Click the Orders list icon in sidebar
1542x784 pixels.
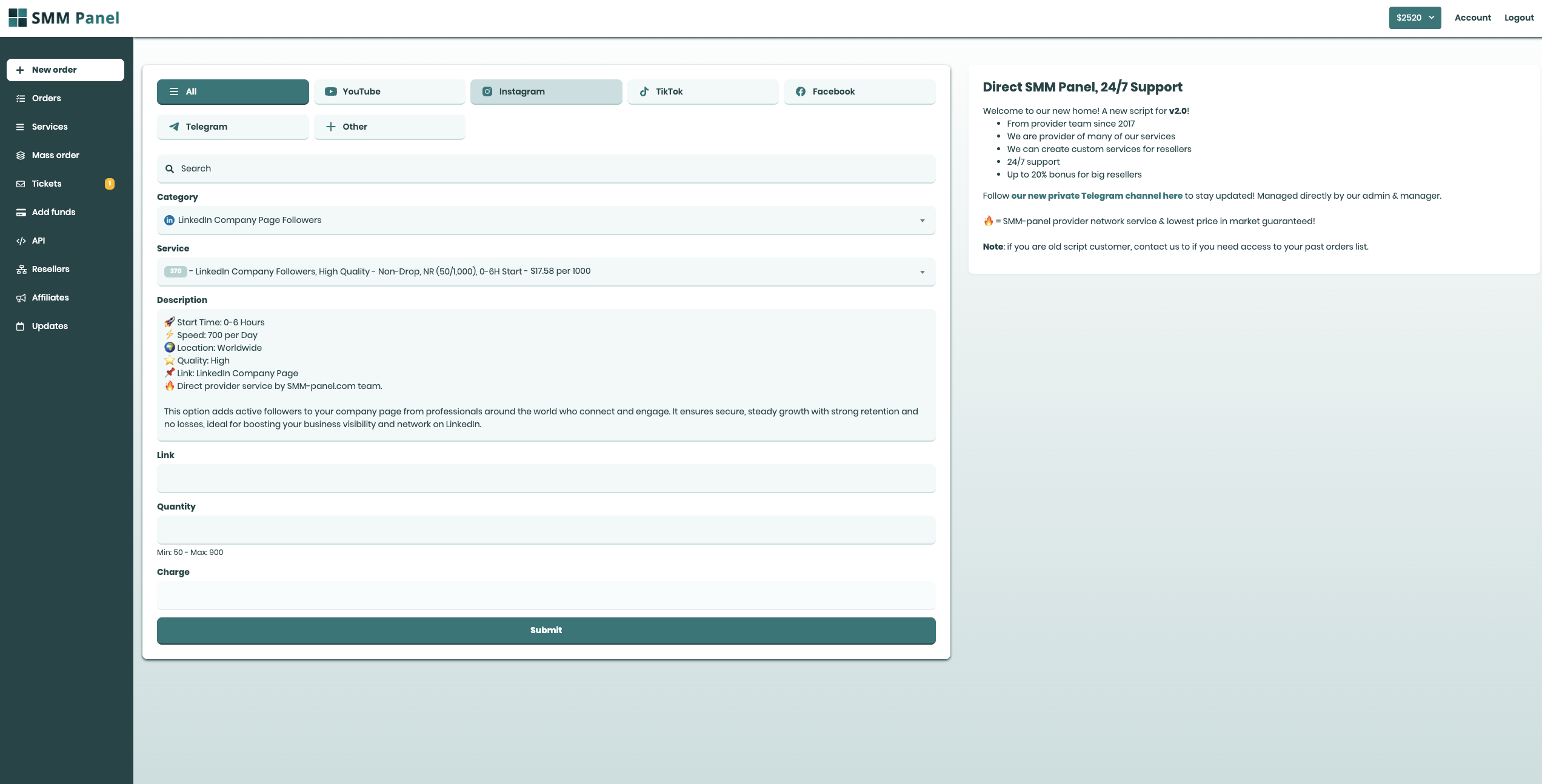coord(21,98)
